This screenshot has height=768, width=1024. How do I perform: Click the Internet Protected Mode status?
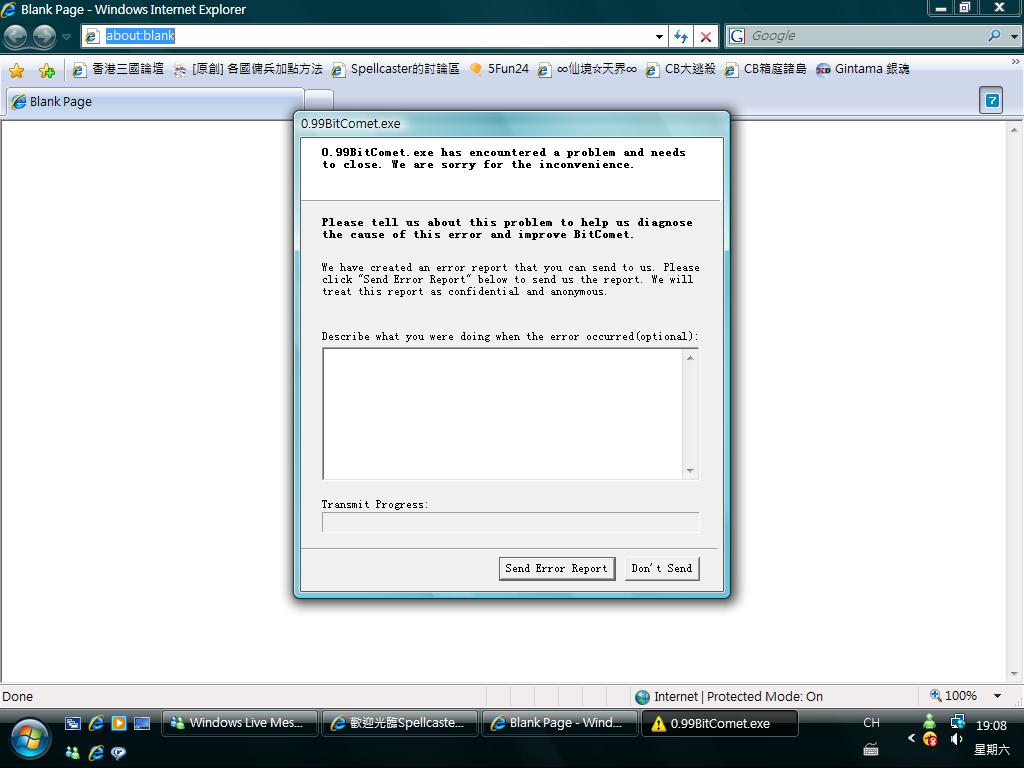[x=729, y=697]
